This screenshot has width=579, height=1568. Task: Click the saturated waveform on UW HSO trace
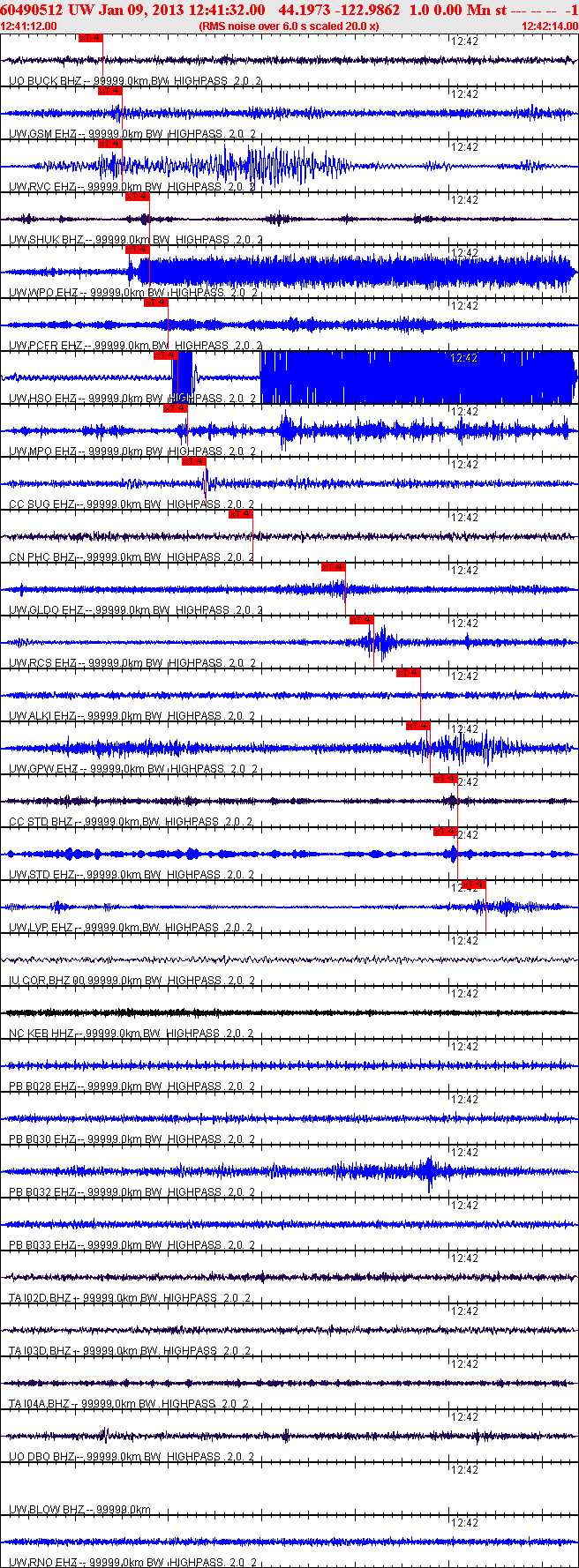click(417, 377)
